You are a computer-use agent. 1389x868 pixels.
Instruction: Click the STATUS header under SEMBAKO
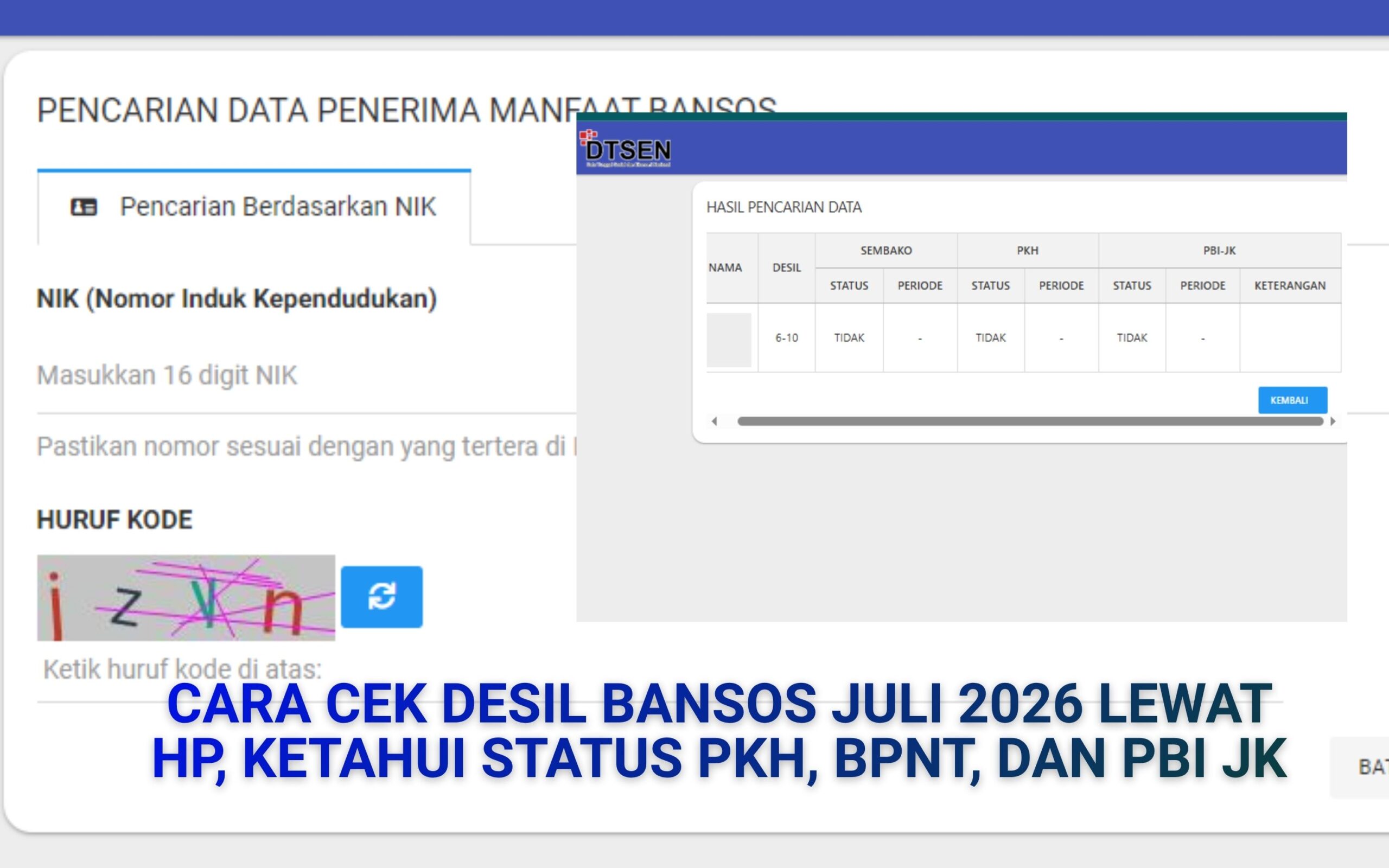click(849, 285)
